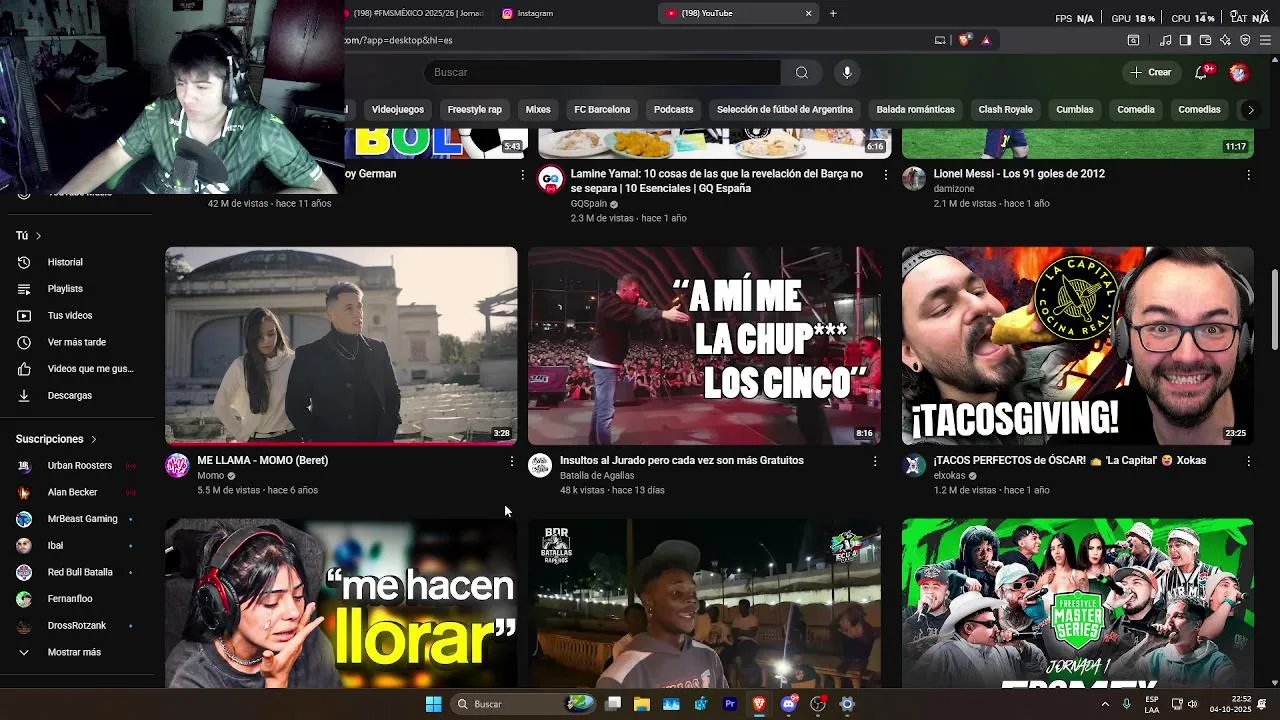This screenshot has width=1280, height=720.
Task: Open options for Lionel Messi 91 goles video
Action: point(1248,174)
